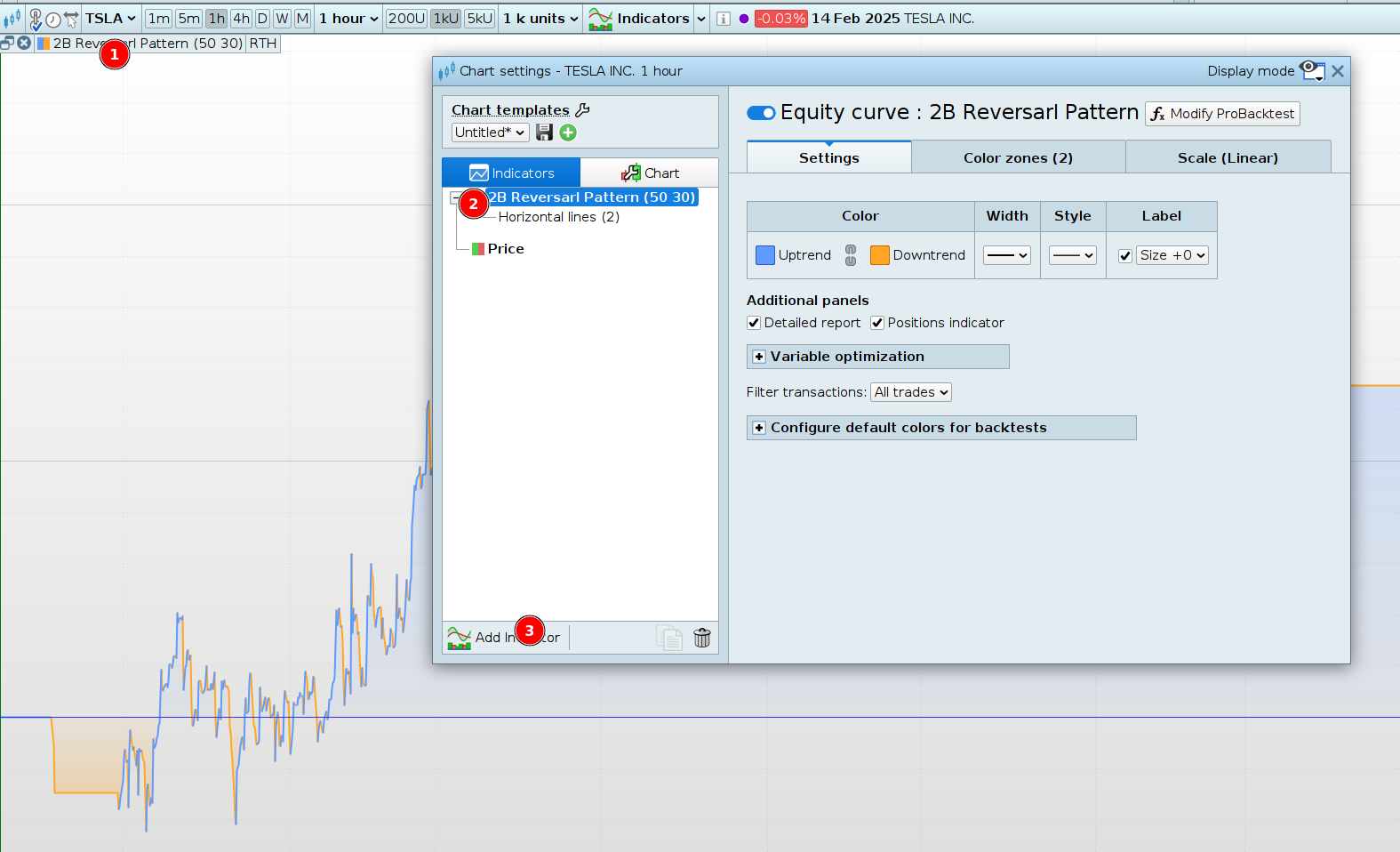The width and height of the screenshot is (1400, 852).
Task: Select the 1kU units button
Action: tap(446, 19)
